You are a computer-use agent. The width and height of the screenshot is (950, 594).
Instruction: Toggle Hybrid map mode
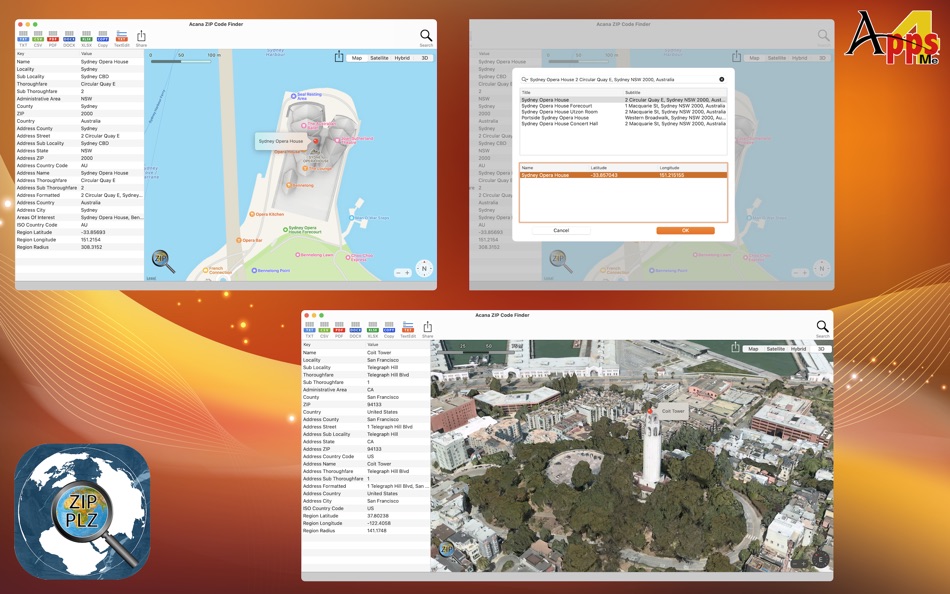click(403, 57)
